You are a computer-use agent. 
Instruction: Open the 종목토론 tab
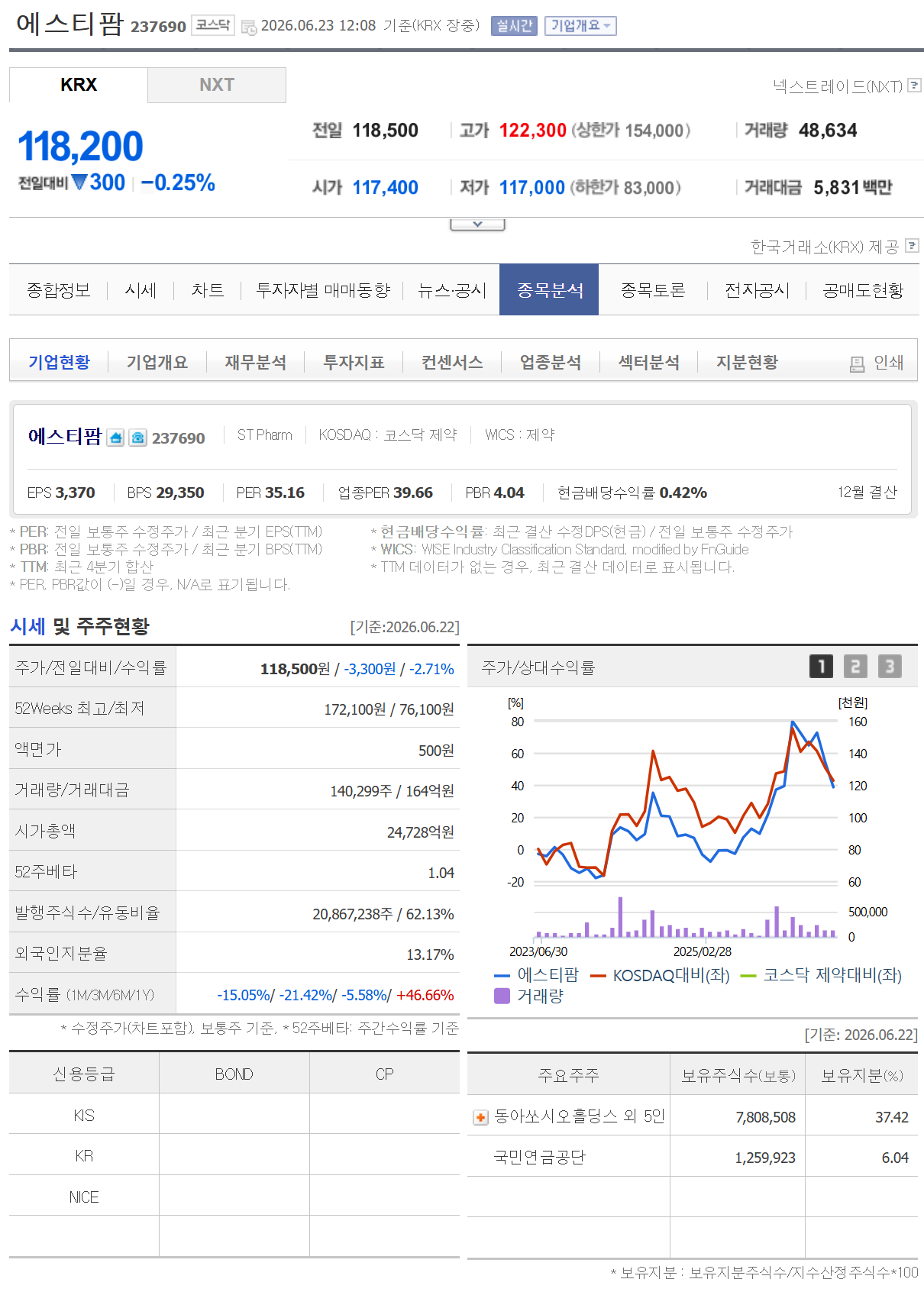pyautogui.click(x=653, y=290)
